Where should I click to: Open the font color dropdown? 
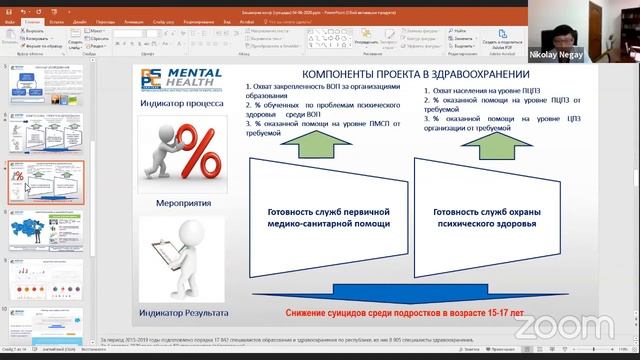180,44
